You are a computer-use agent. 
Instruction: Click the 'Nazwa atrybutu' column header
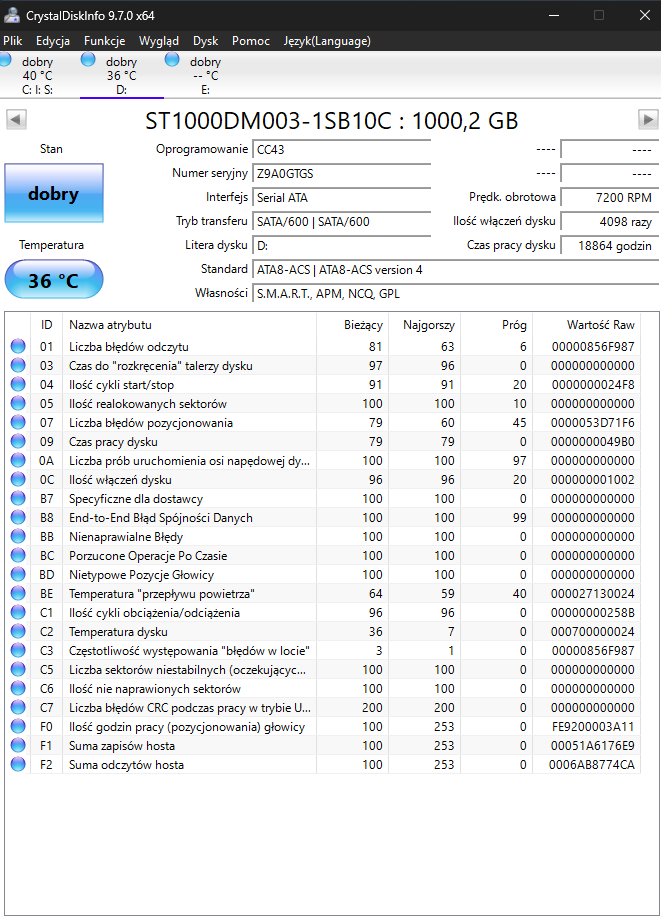click(189, 325)
